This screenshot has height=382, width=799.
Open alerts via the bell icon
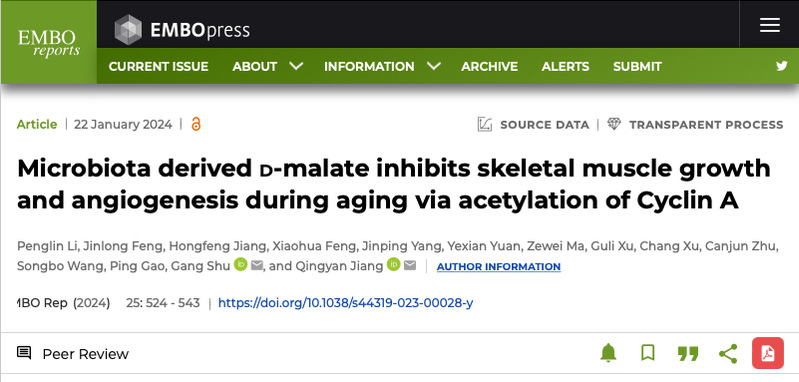point(608,353)
